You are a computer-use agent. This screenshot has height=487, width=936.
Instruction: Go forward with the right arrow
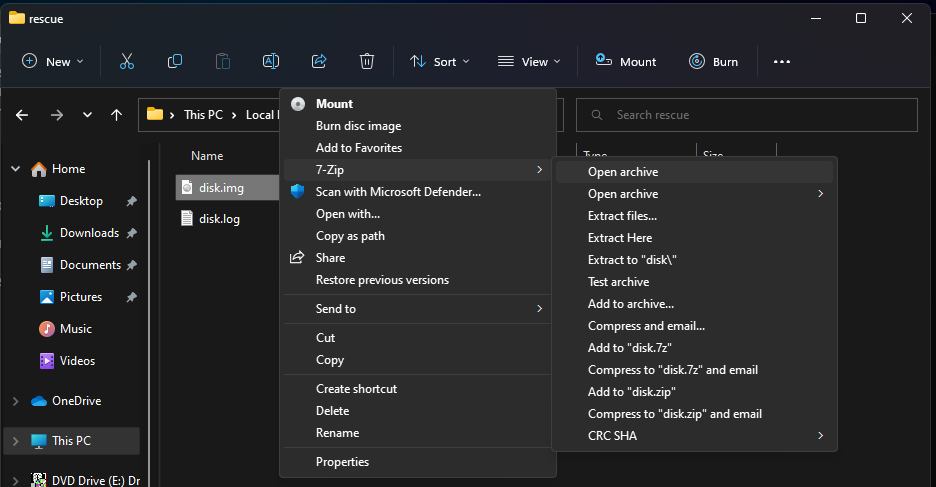[57, 115]
